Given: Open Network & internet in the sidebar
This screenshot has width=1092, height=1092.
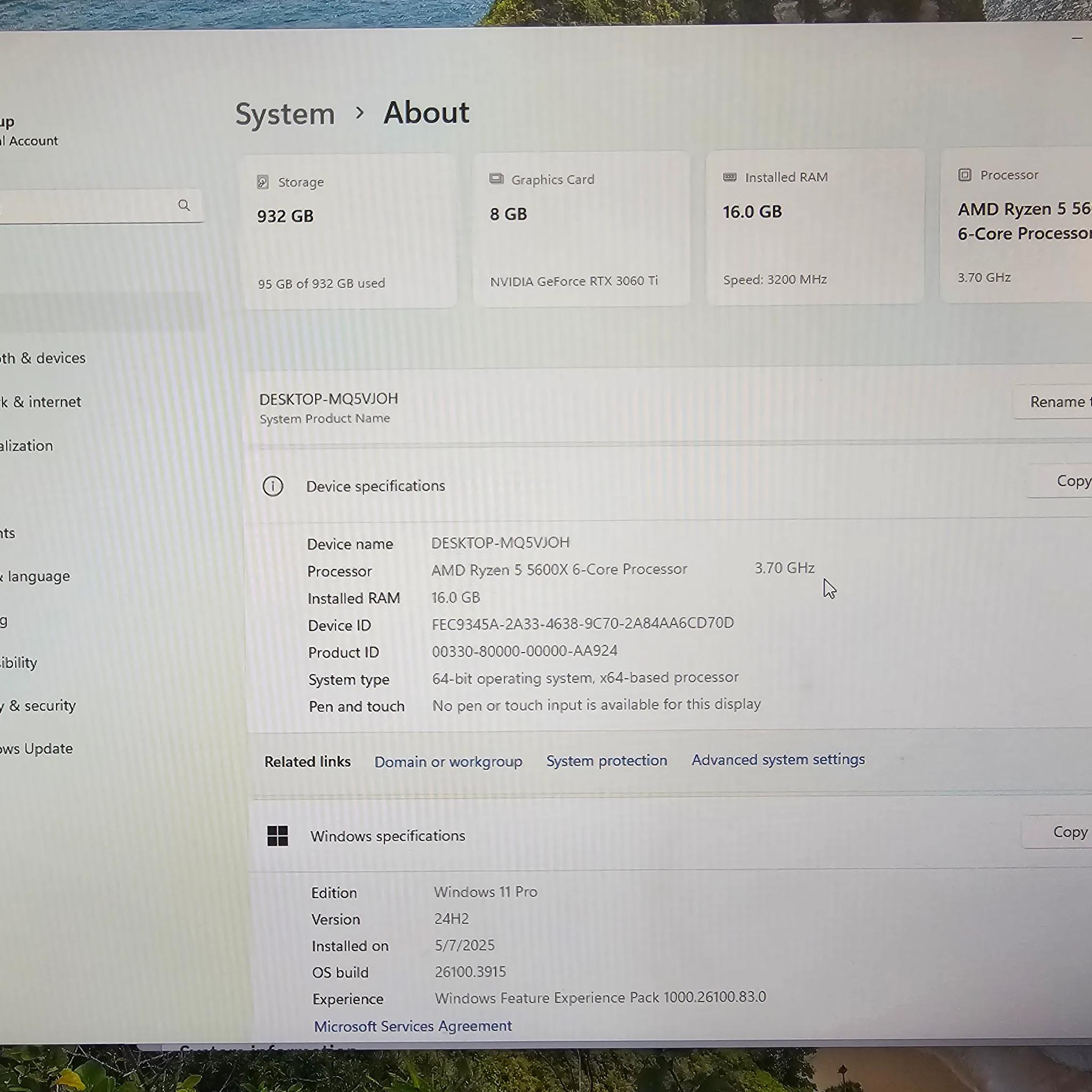Looking at the screenshot, I should pyautogui.click(x=41, y=402).
